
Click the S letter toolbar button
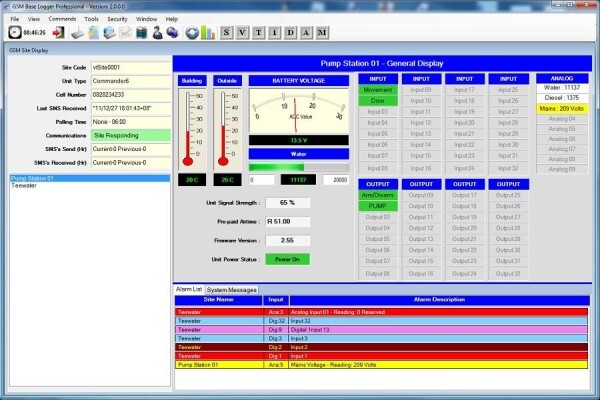coord(226,33)
